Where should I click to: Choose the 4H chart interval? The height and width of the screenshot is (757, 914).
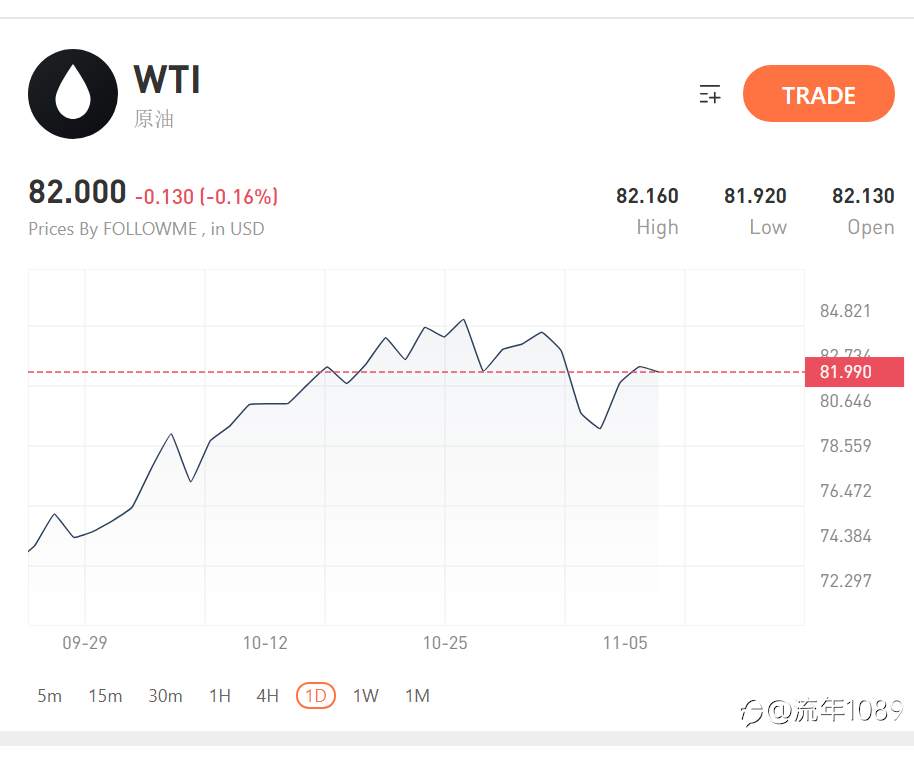click(x=268, y=696)
